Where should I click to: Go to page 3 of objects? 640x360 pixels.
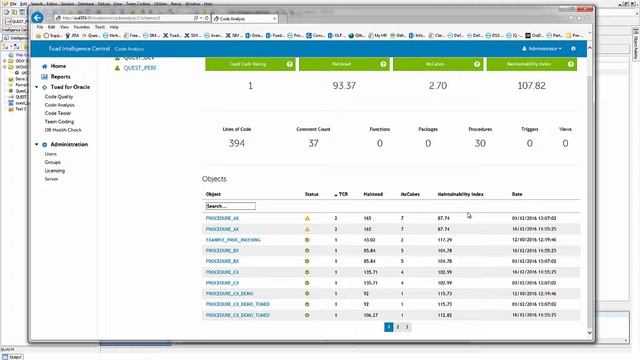coord(407,327)
